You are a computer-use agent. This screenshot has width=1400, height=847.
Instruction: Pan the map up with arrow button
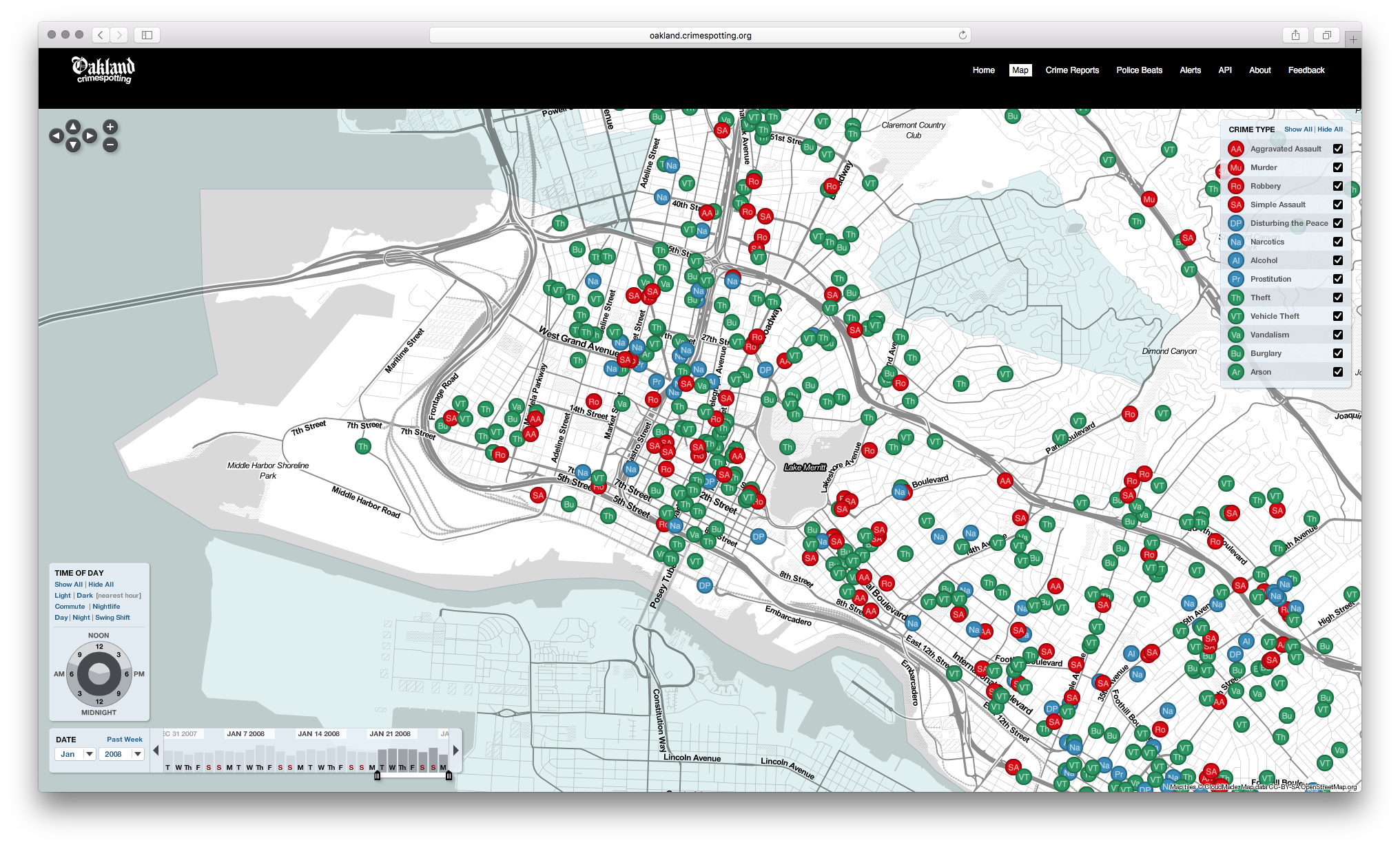[x=73, y=127]
